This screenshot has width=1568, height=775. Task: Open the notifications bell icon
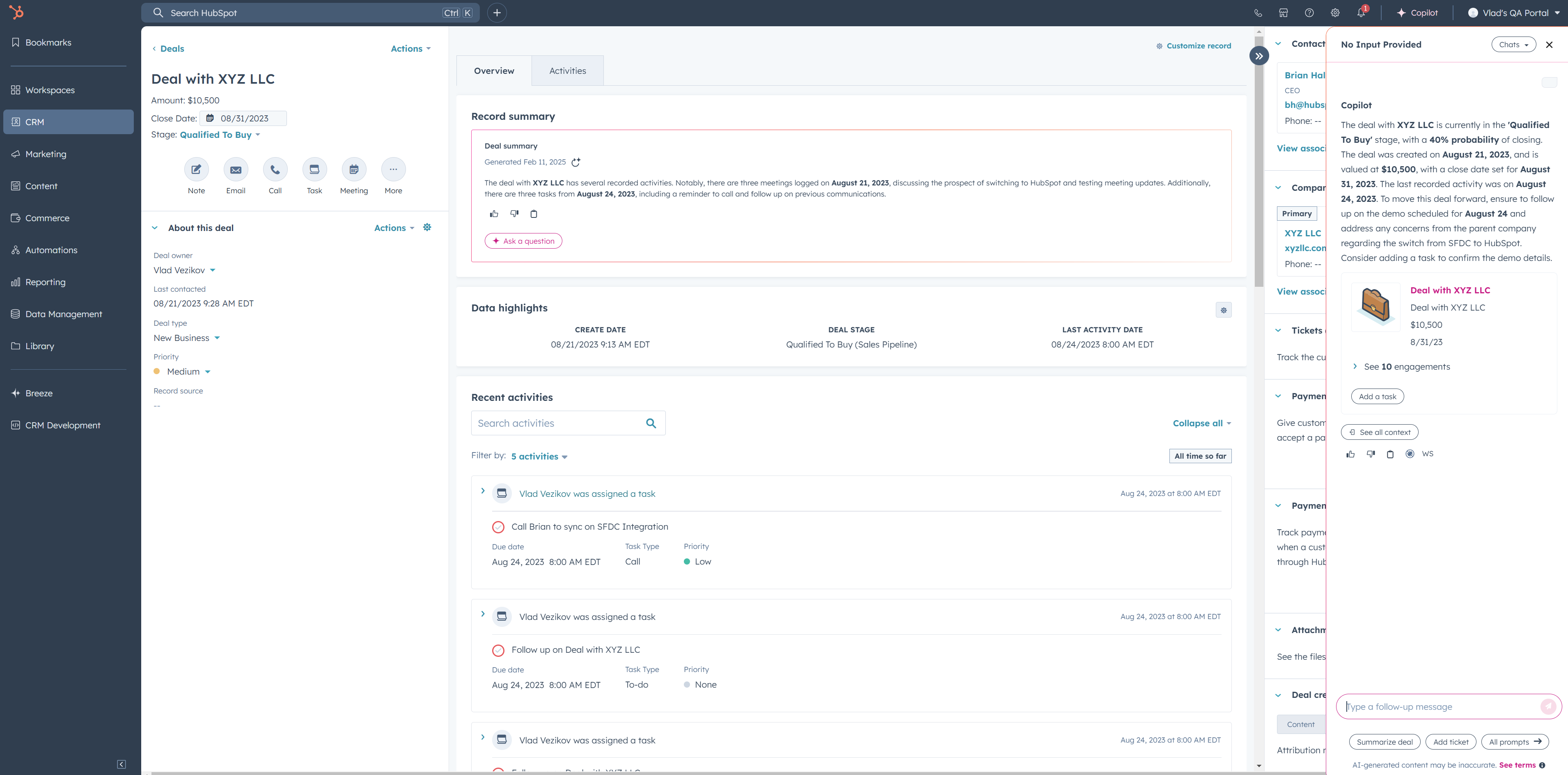pos(1361,13)
